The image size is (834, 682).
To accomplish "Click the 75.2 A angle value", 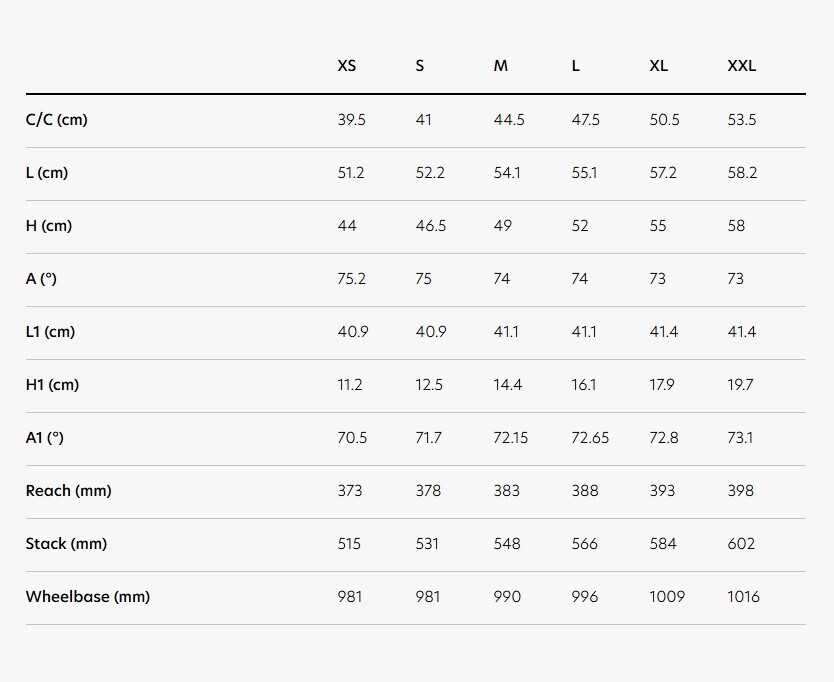I will (351, 279).
